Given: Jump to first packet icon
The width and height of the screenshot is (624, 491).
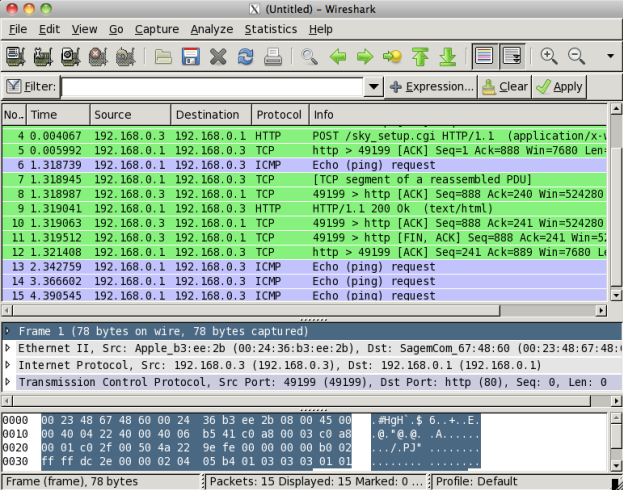Looking at the screenshot, I should click(420, 56).
